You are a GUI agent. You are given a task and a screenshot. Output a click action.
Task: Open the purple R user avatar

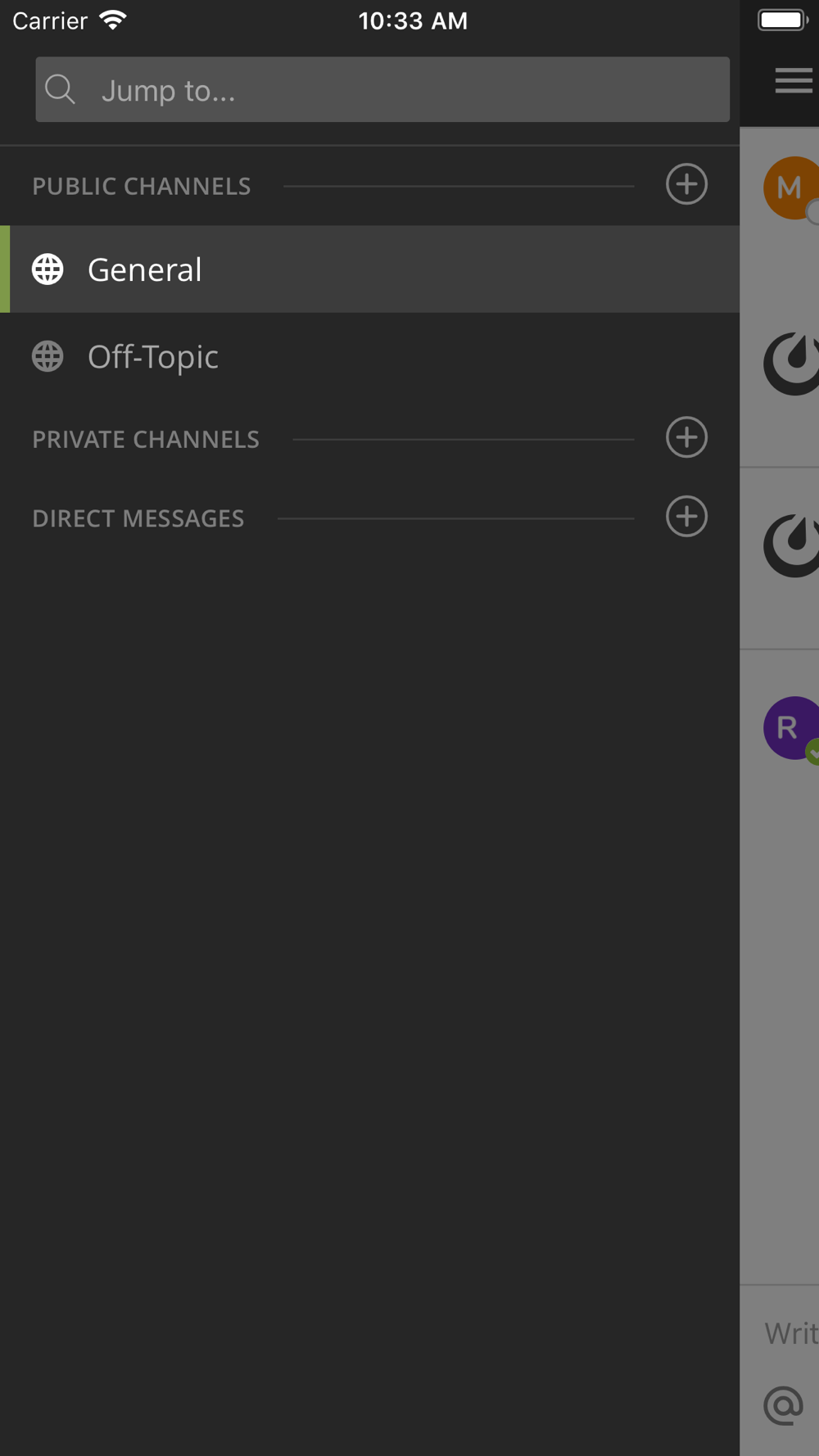[x=791, y=728]
